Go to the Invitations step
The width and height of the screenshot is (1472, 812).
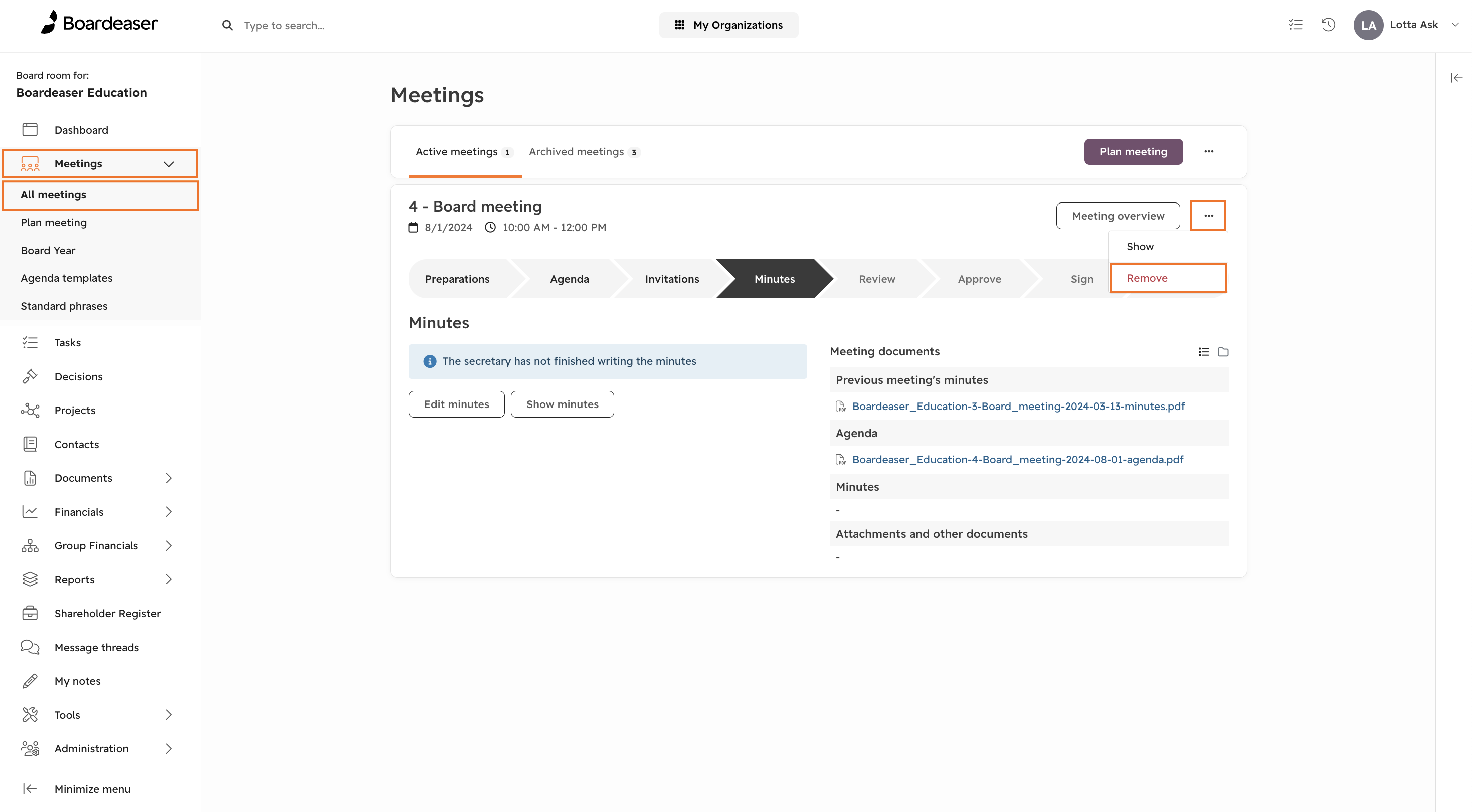(671, 279)
